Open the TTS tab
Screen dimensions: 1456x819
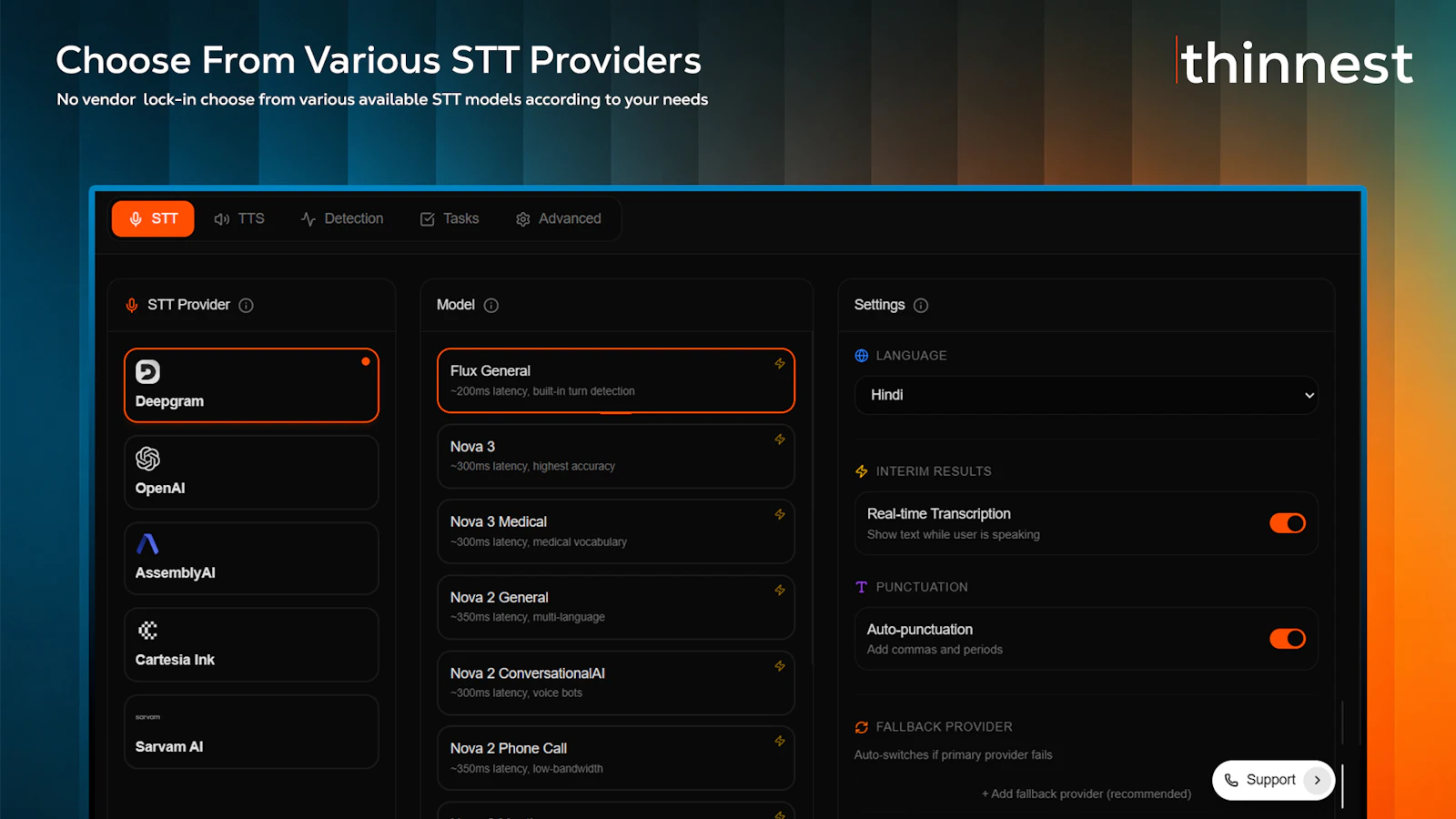239,218
